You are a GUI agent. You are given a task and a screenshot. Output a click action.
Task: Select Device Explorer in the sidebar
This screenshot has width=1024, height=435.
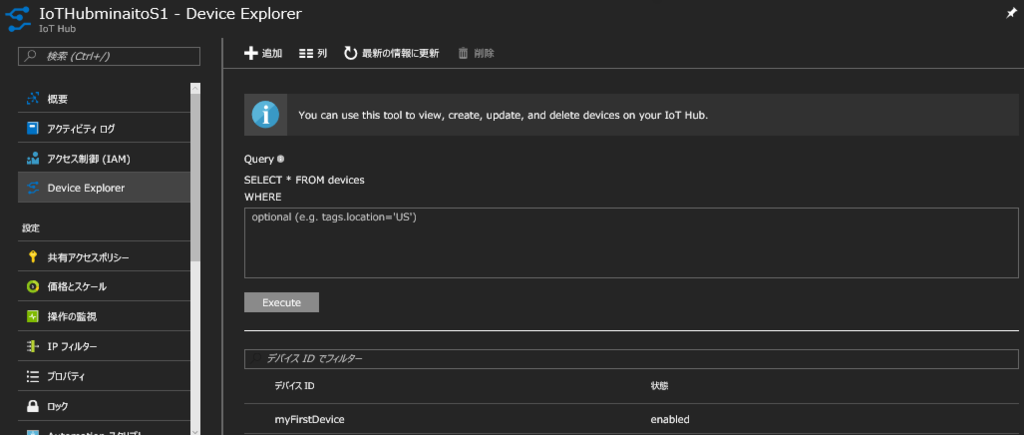[104, 188]
